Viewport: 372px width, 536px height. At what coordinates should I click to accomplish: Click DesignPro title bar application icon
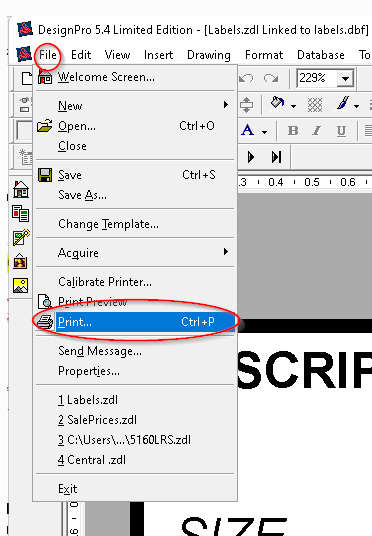click(x=25, y=29)
